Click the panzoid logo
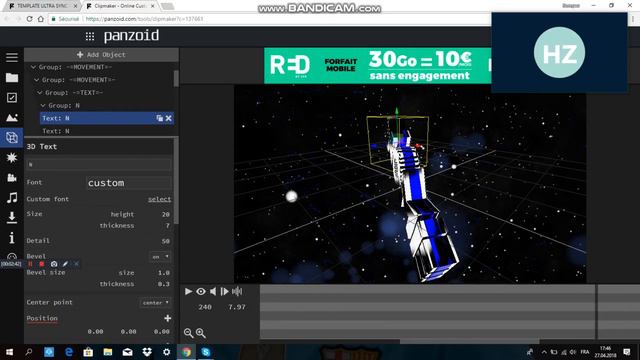The width and height of the screenshot is (640, 360). coord(131,36)
